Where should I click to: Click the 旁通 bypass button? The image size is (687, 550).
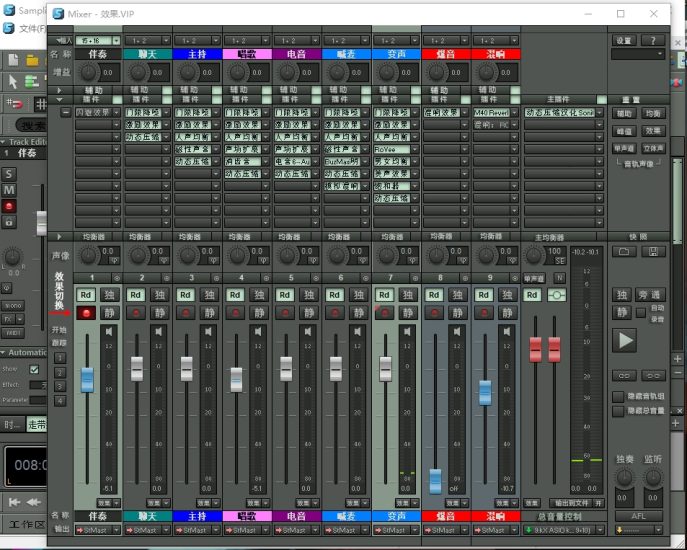tap(650, 295)
